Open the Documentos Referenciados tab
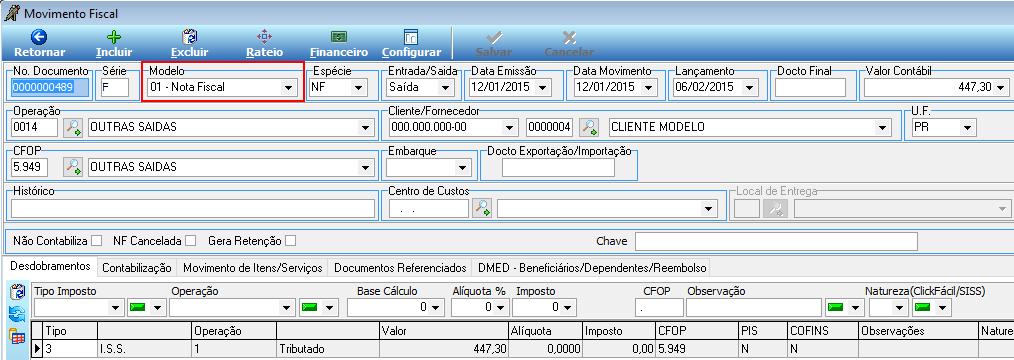This screenshot has height=360, width=1014. (400, 268)
